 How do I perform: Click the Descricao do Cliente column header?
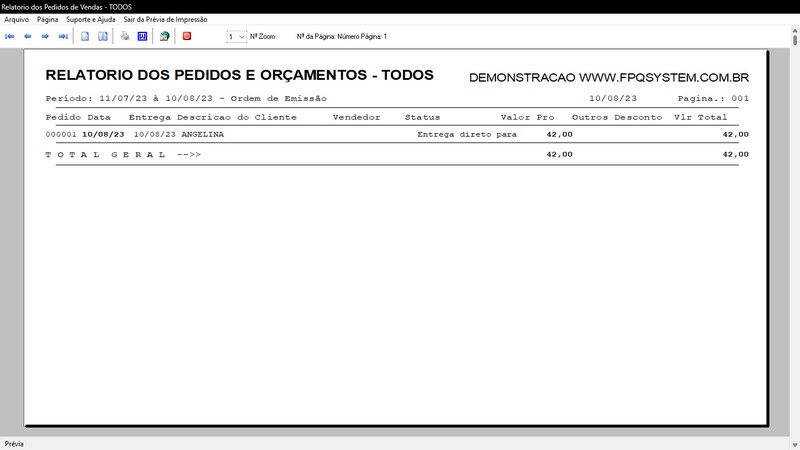pos(237,117)
